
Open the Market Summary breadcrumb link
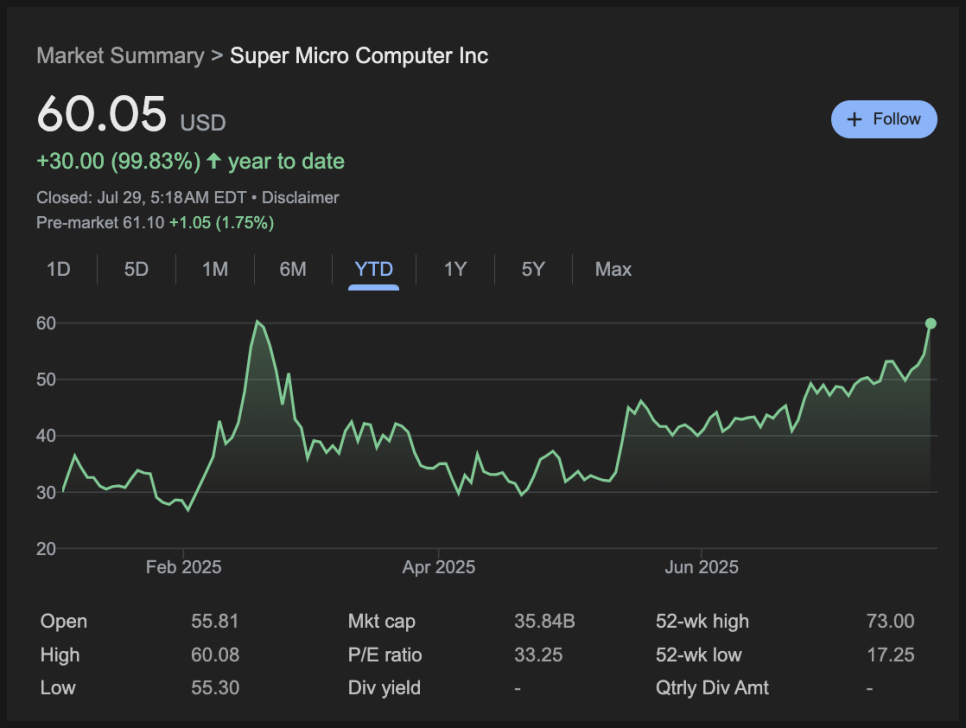120,56
